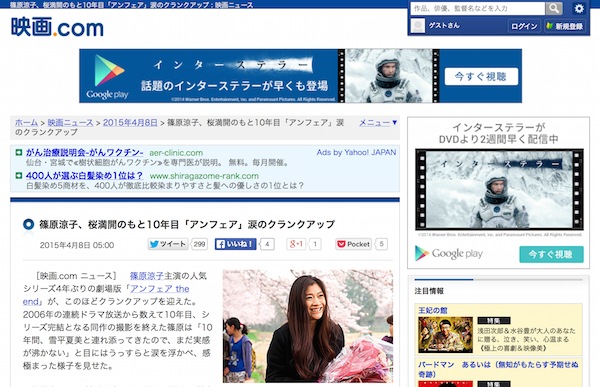Focus the movie search input field
The image size is (600, 387).
point(478,8)
